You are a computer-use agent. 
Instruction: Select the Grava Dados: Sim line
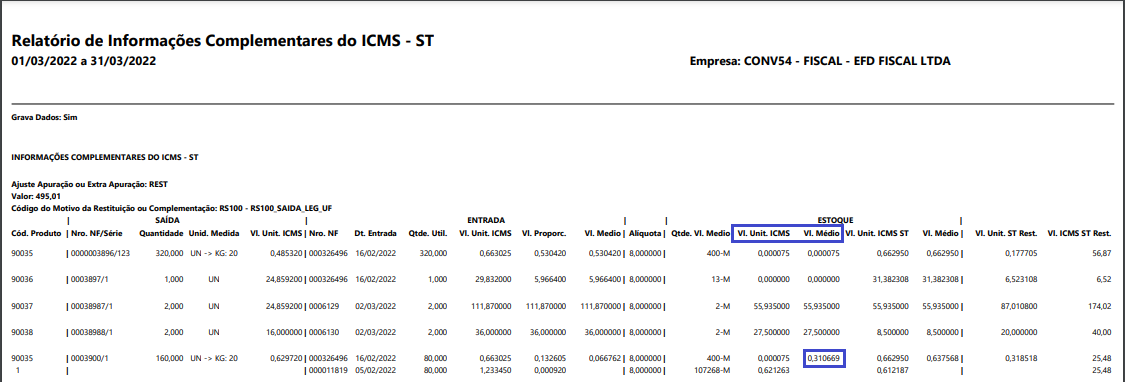click(x=44, y=116)
